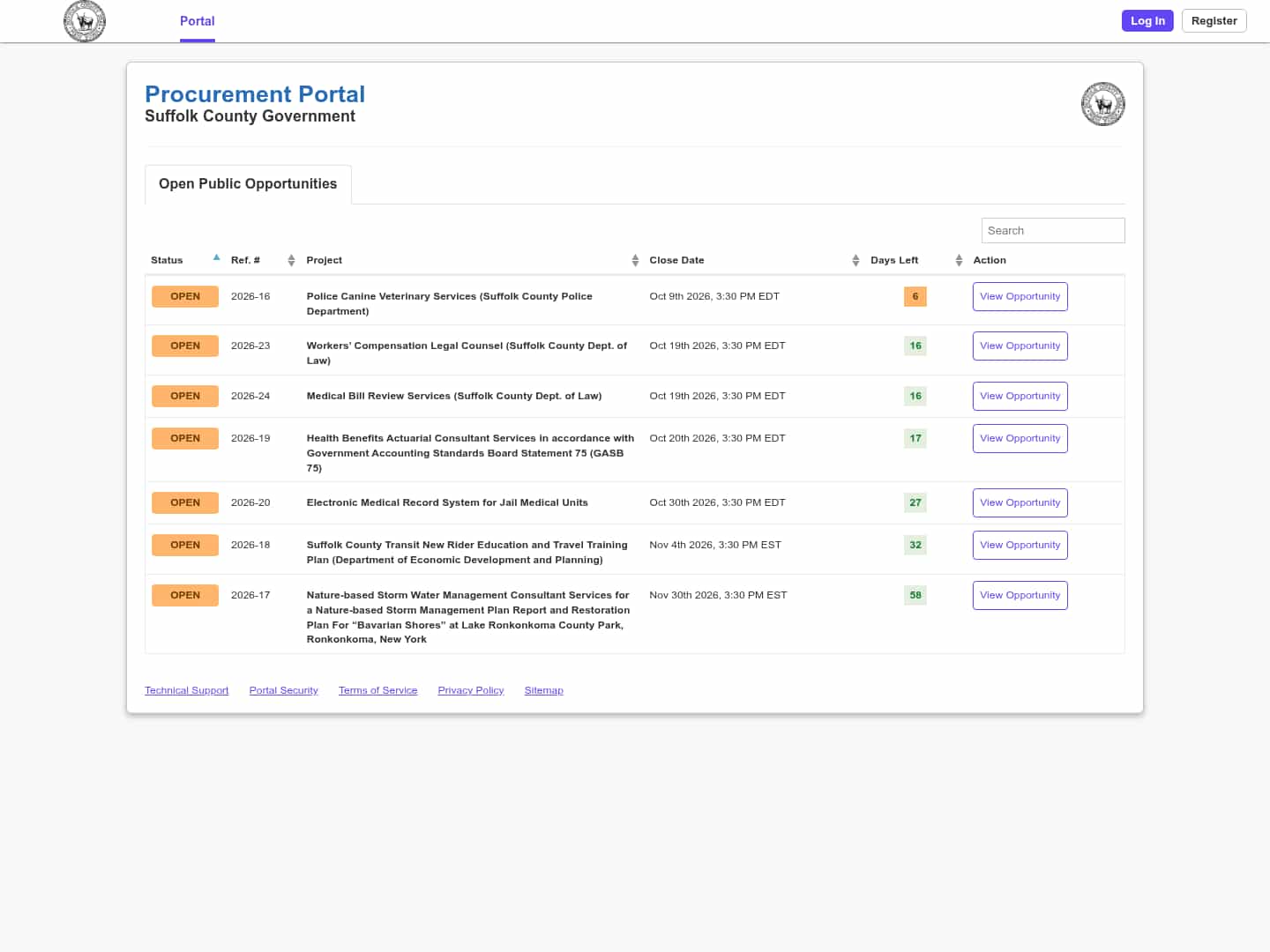Viewport: 1270px width, 952px height.
Task: Open the Terms of Service link
Action: point(377,690)
